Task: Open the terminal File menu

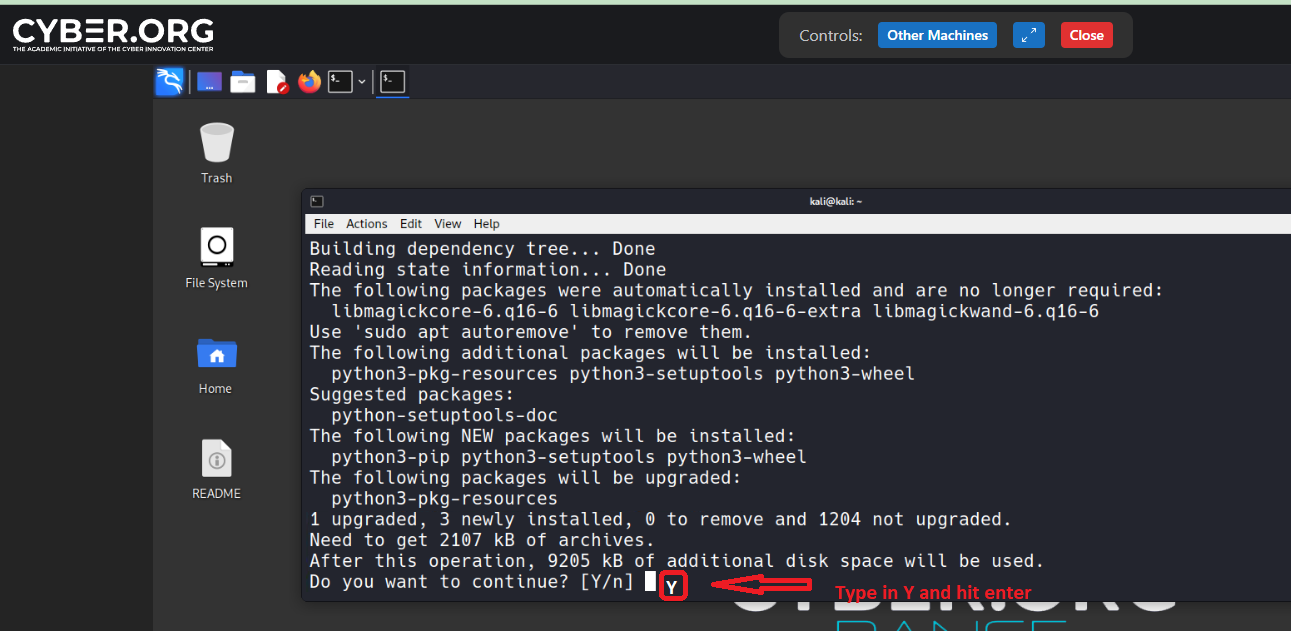Action: coord(324,224)
